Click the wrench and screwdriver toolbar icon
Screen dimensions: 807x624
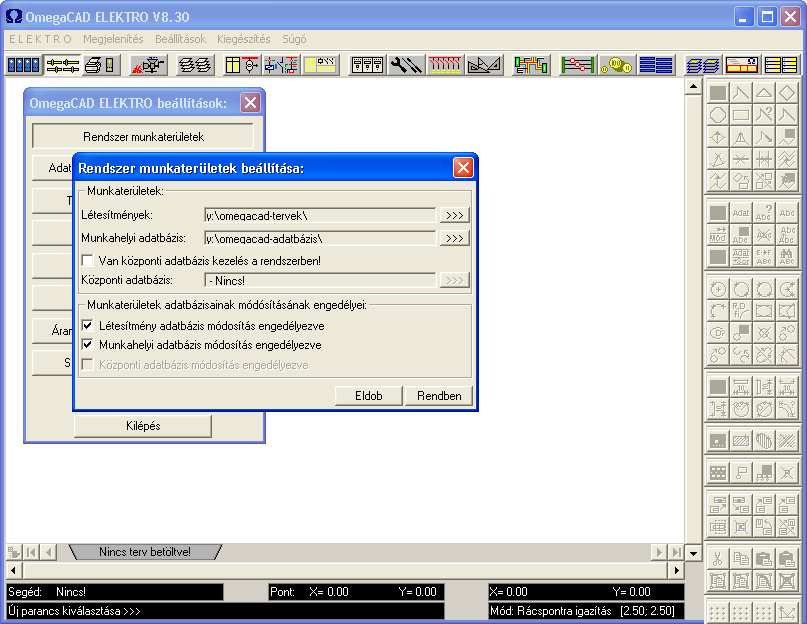[406, 65]
